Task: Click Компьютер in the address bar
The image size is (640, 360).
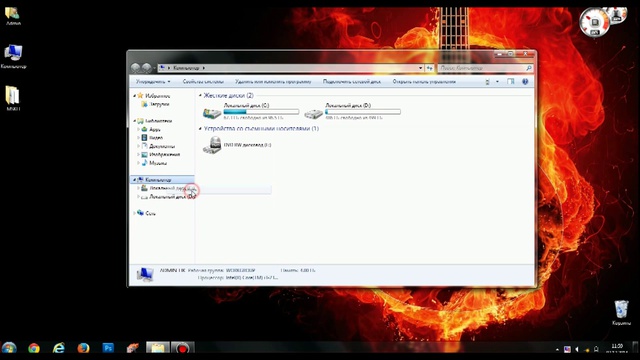Action: point(186,68)
